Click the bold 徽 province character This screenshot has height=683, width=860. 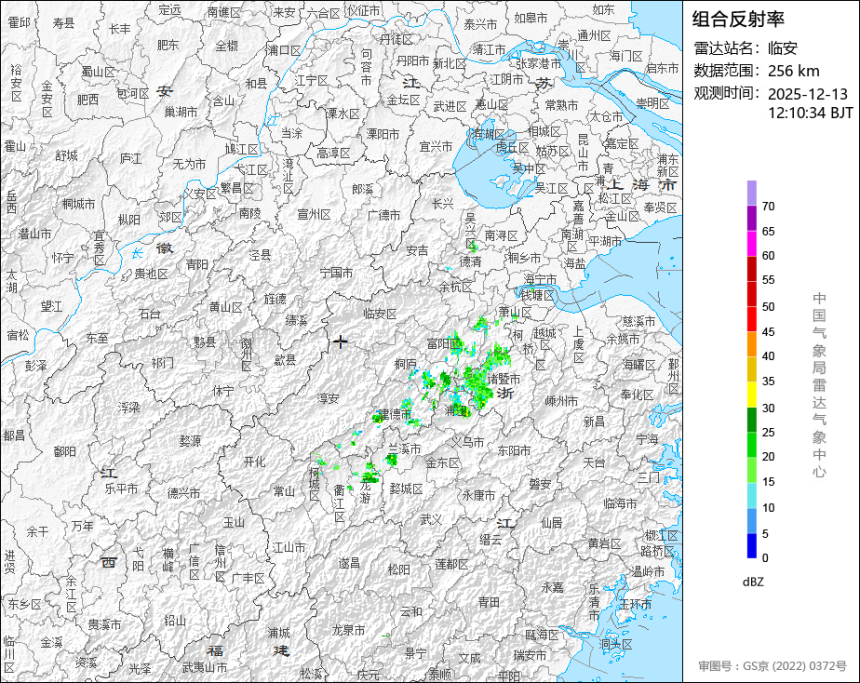coord(164,249)
